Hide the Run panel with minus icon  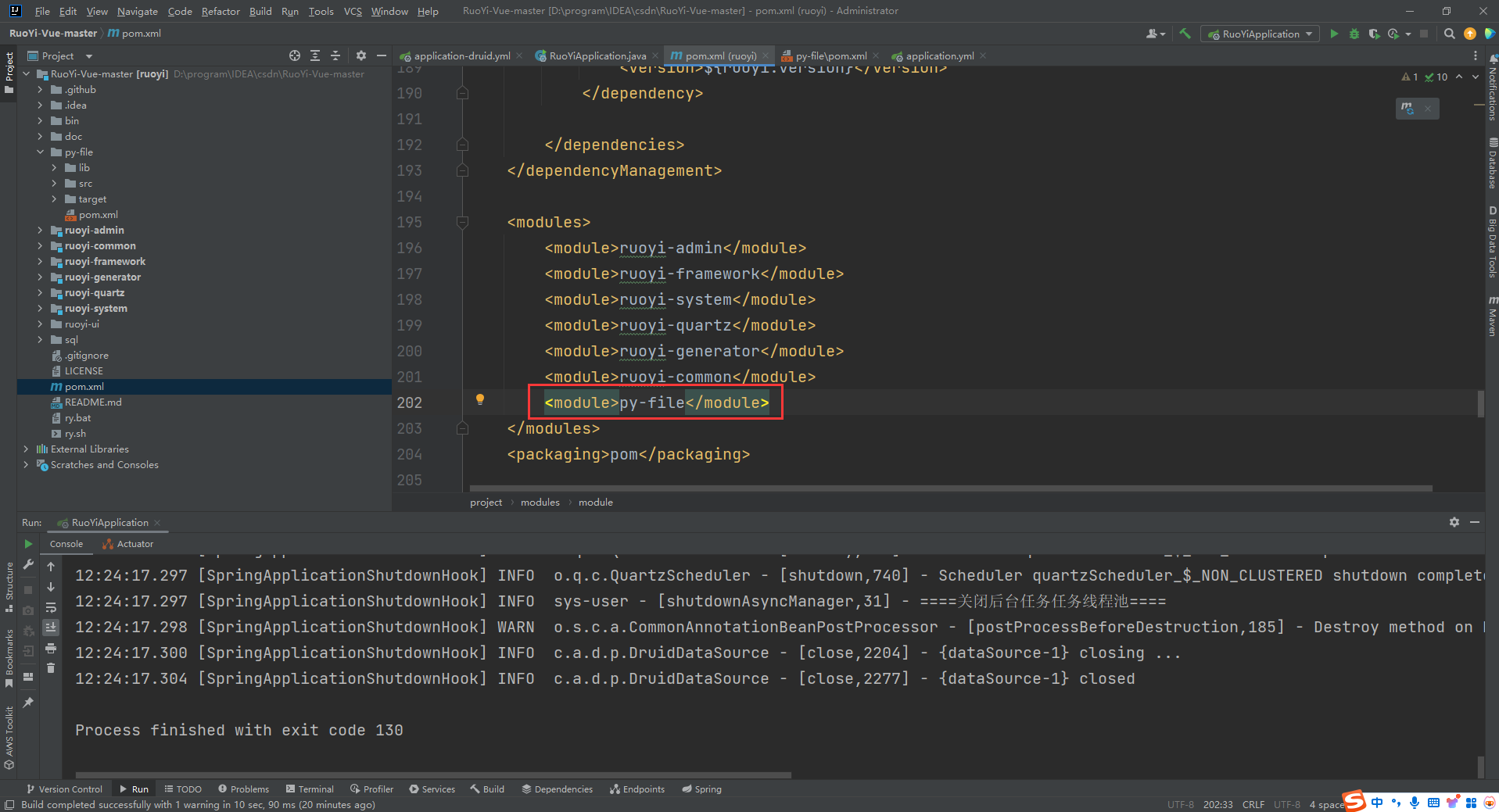pos(1475,522)
